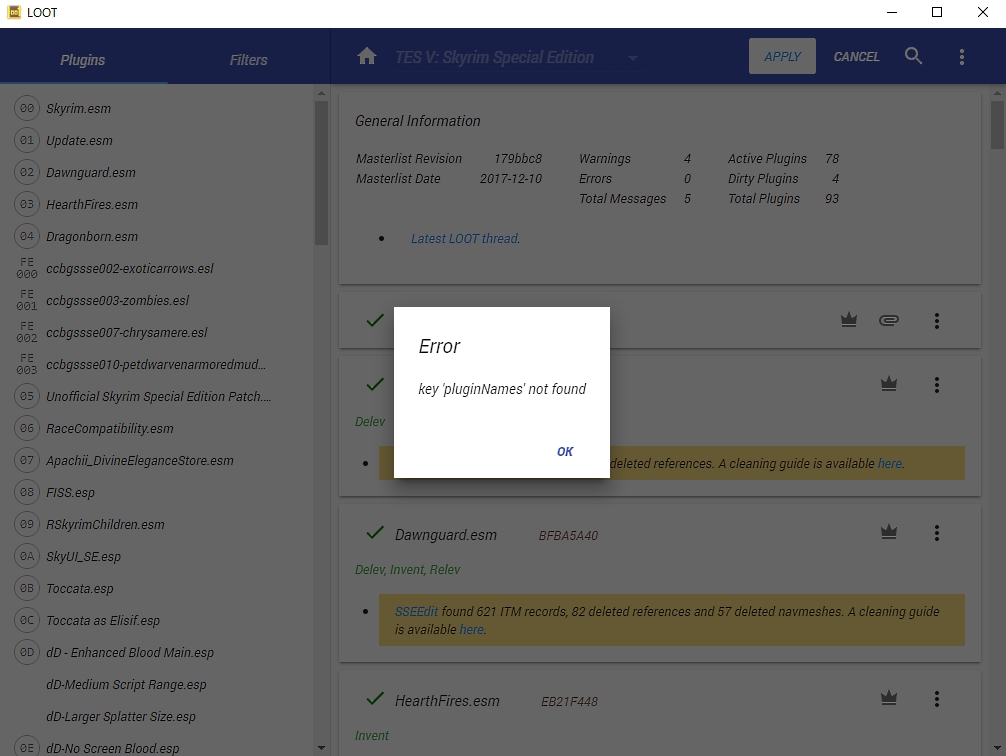Select ccbgssse010-petdwarvenarmoredmud plugin
Viewport: 1006px width, 756px height.
(157, 365)
